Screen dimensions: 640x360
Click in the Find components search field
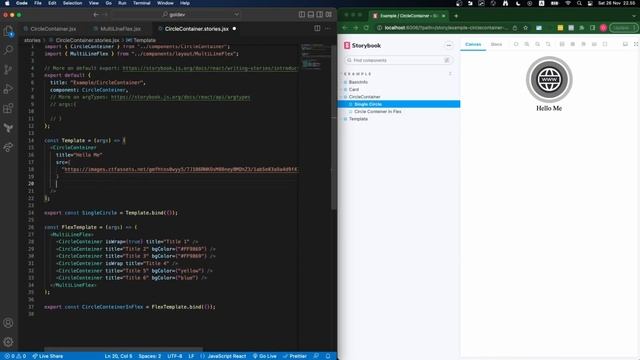point(398,60)
